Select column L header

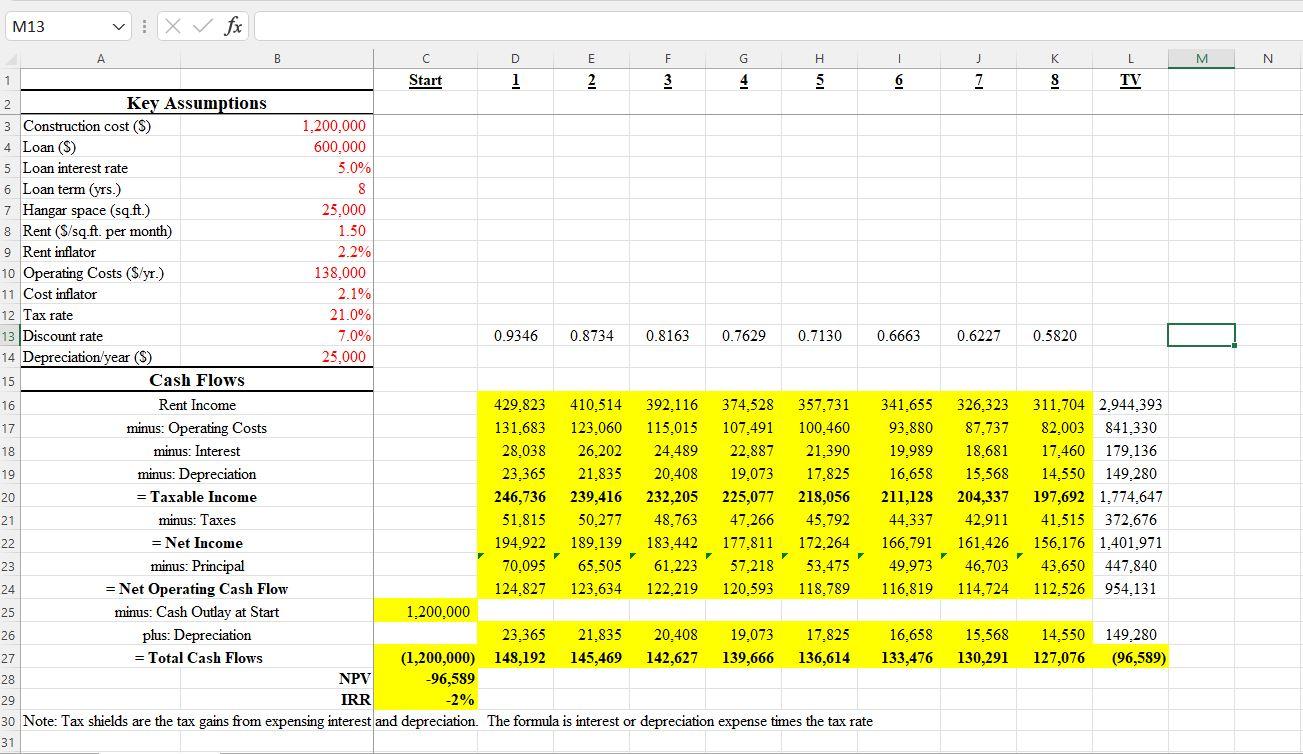pos(1130,58)
